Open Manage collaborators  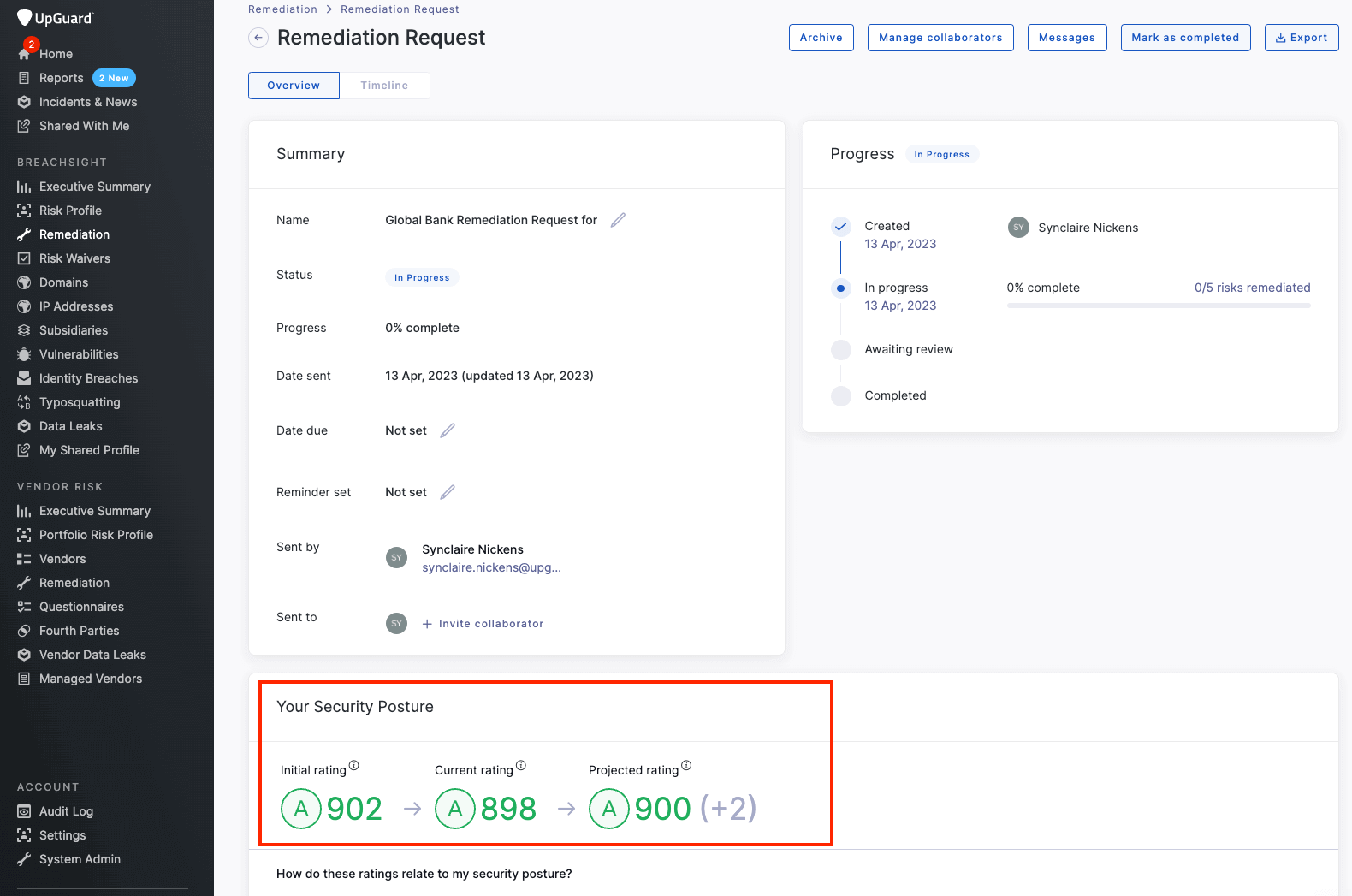pyautogui.click(x=940, y=38)
